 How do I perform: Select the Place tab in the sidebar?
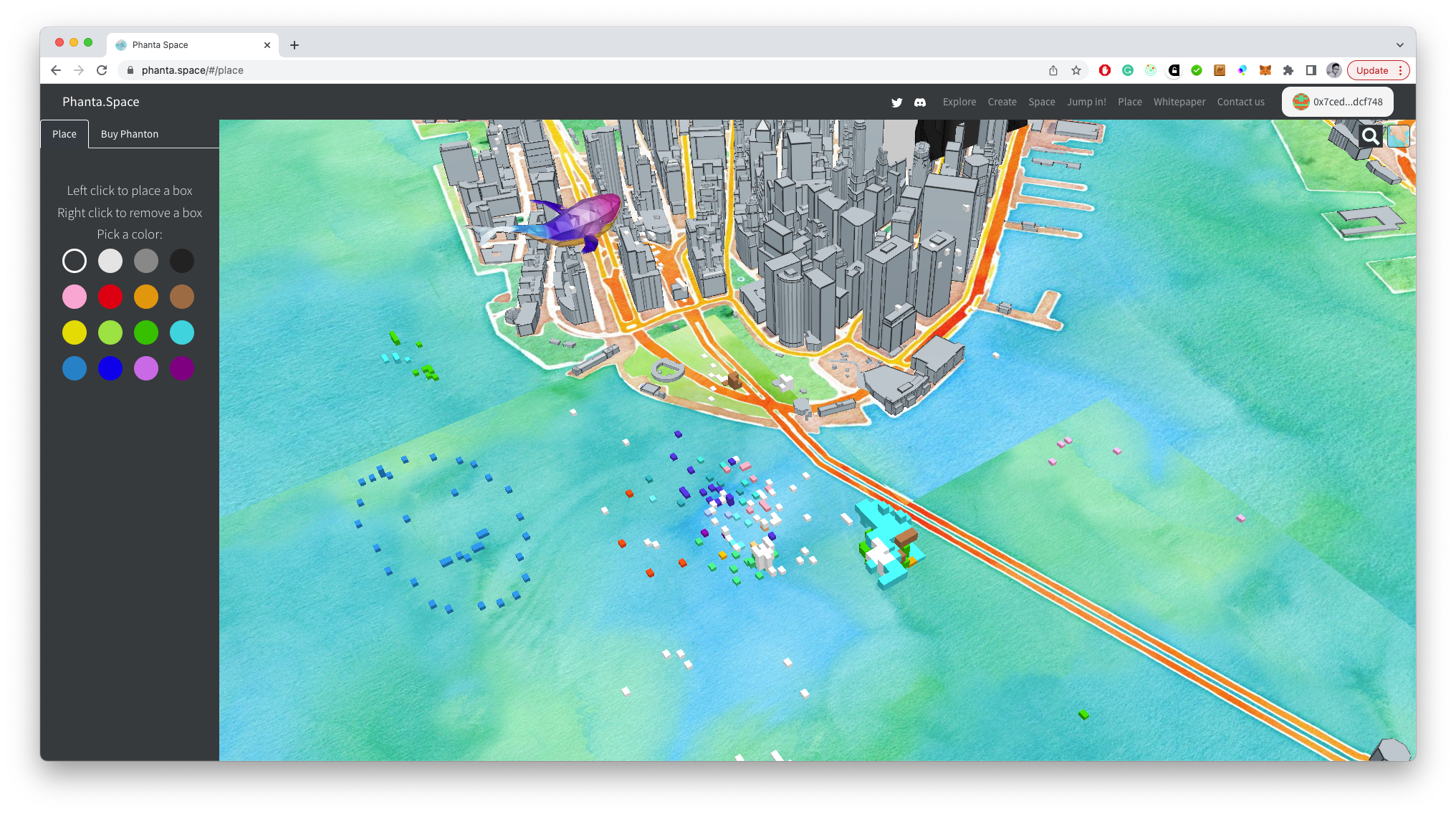click(x=64, y=134)
